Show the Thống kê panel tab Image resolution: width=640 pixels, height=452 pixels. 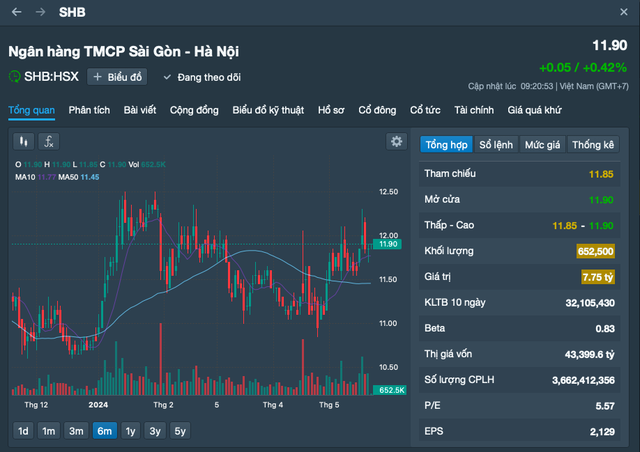pyautogui.click(x=592, y=145)
